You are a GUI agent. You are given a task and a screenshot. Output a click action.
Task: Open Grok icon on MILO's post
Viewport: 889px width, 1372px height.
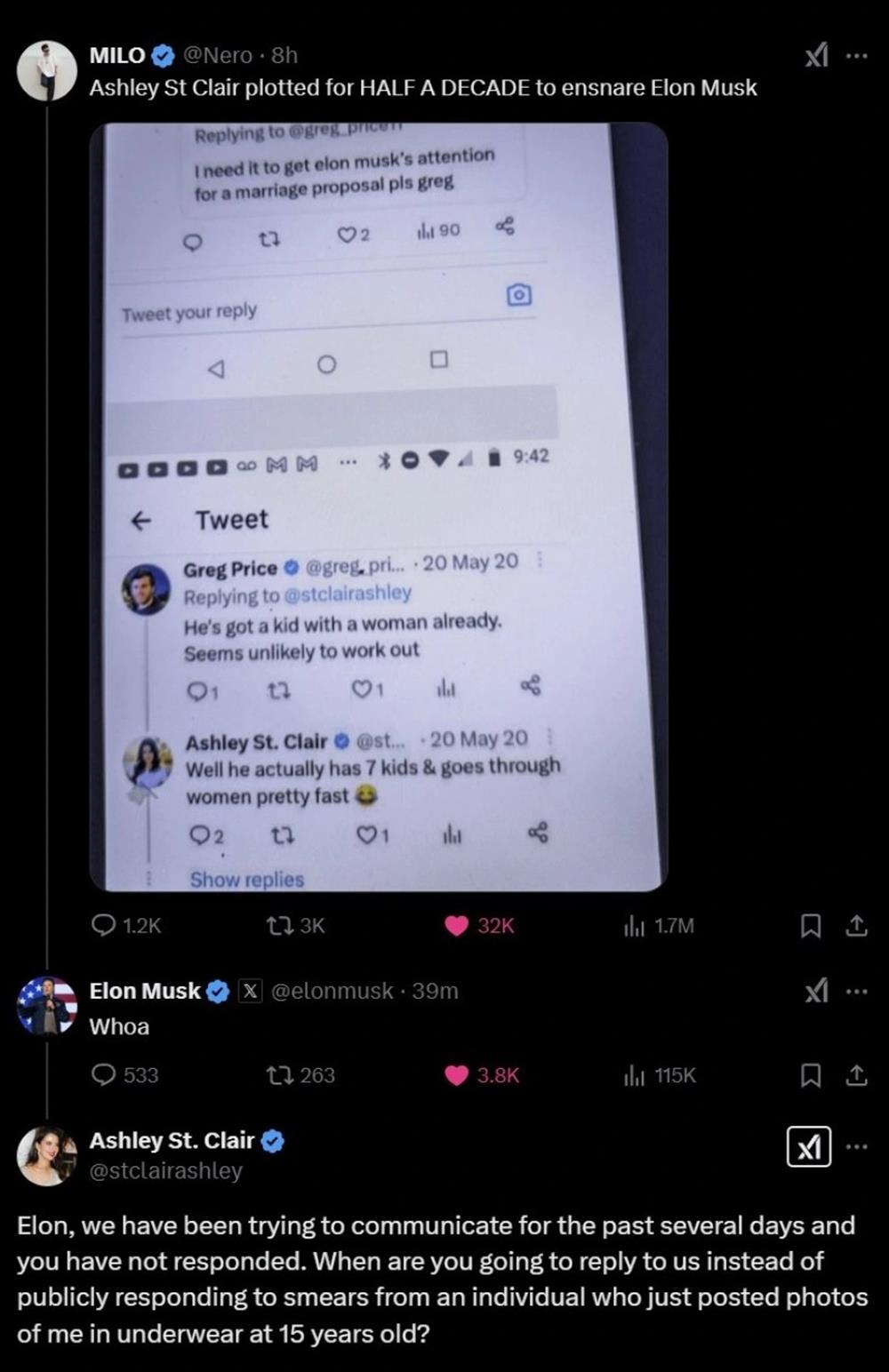pyautogui.click(x=816, y=56)
